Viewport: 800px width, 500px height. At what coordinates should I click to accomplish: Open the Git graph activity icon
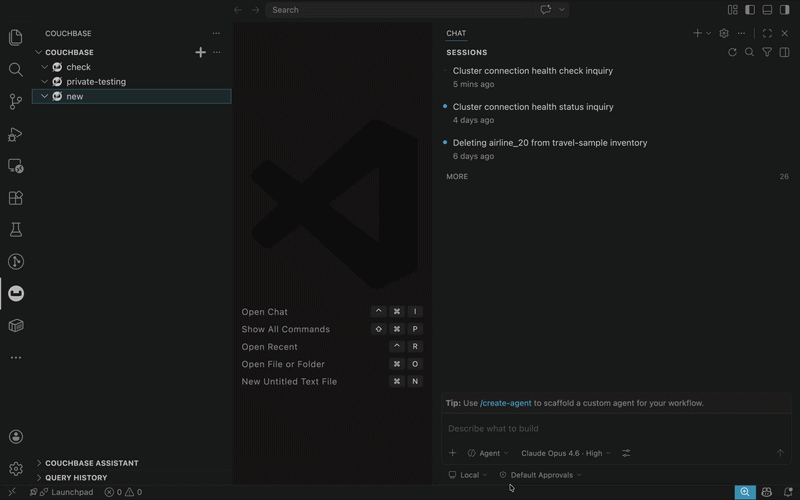16,262
